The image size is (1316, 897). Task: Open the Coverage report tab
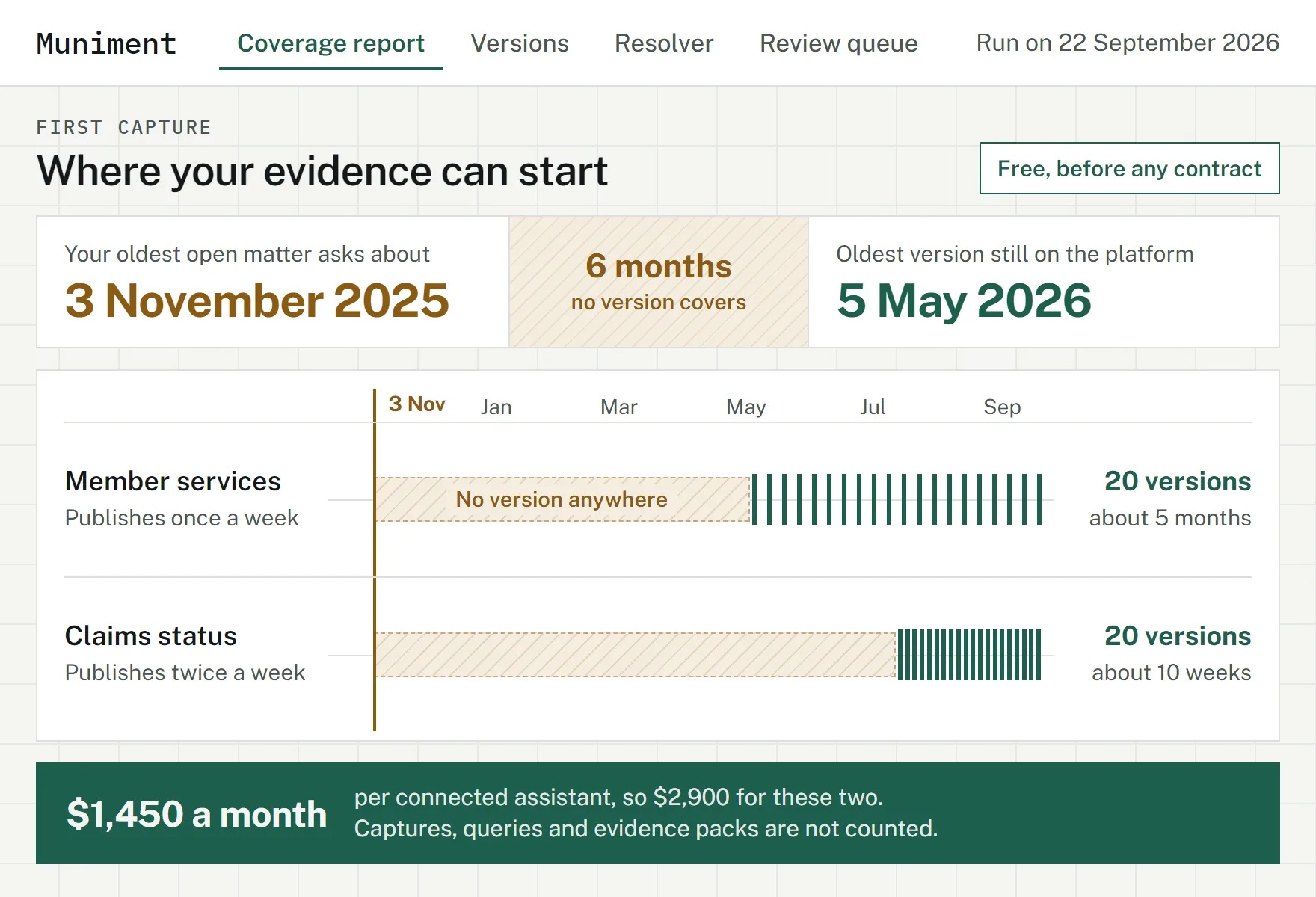[x=330, y=43]
